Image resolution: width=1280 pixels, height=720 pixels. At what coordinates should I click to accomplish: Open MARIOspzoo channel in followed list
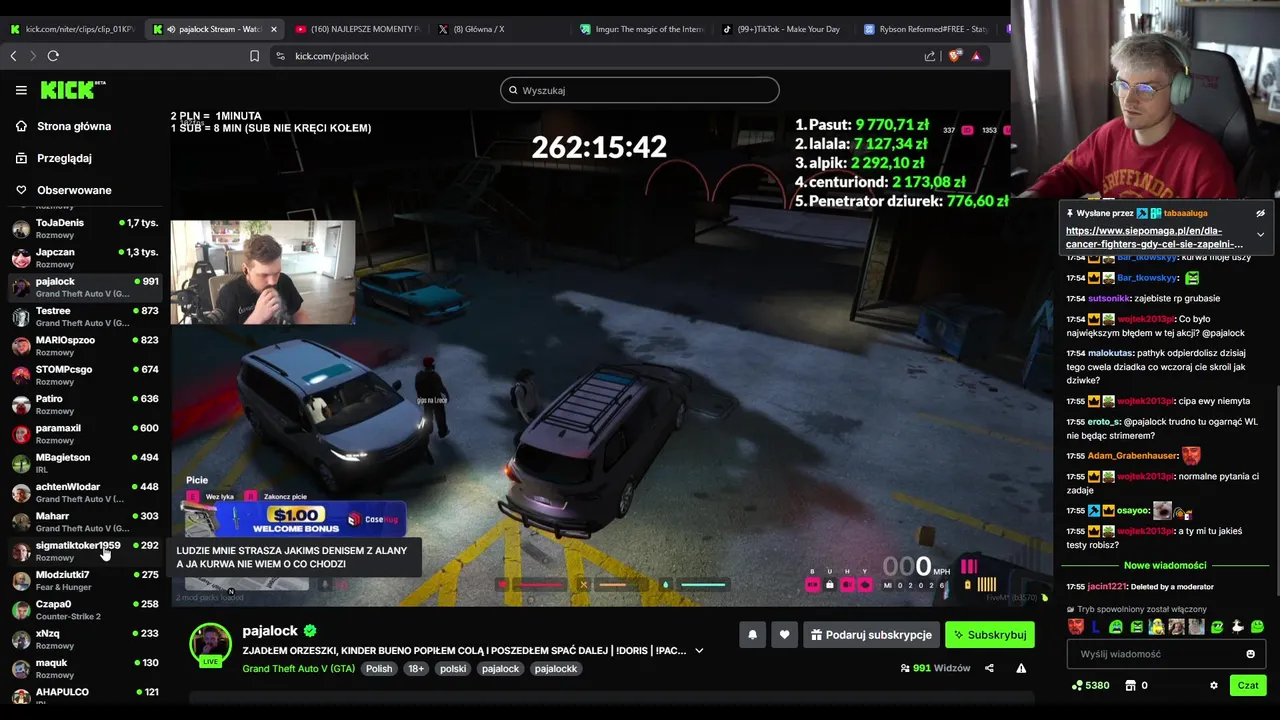click(x=85, y=346)
